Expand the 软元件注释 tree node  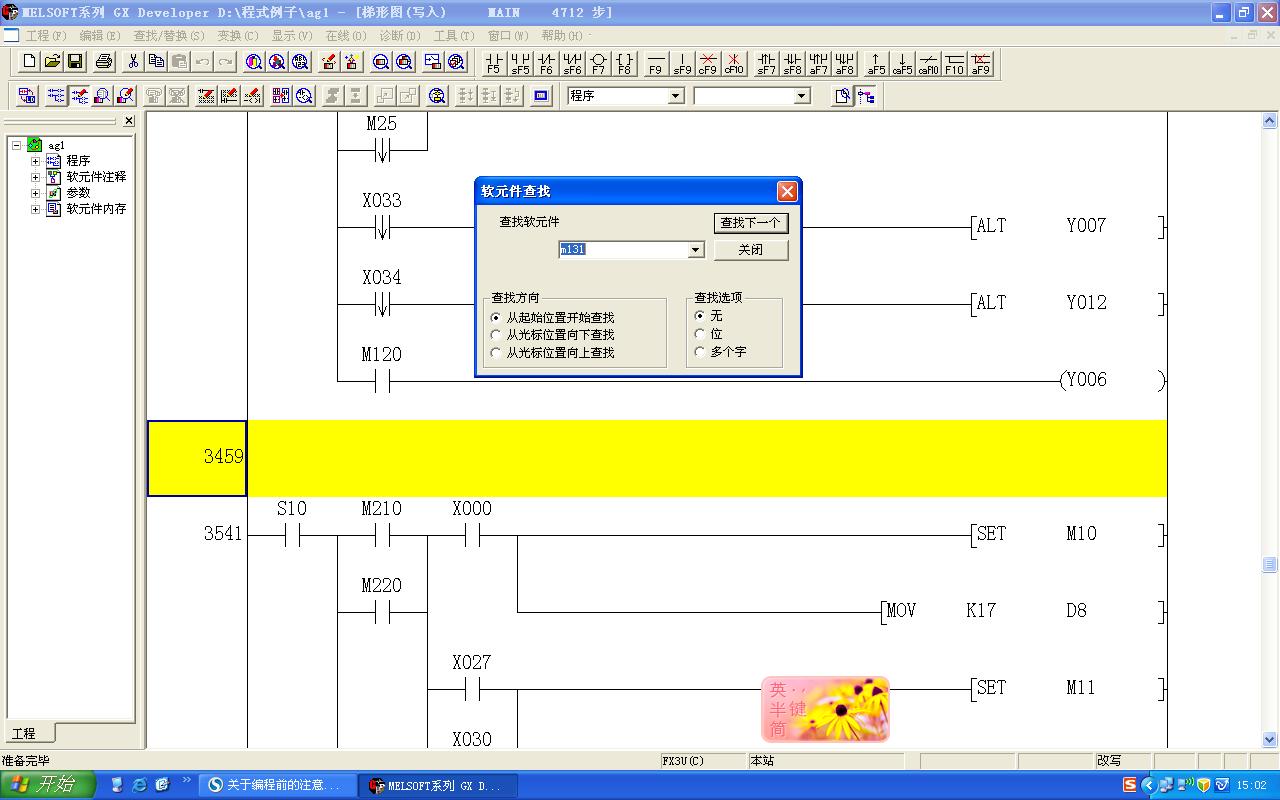tap(36, 177)
